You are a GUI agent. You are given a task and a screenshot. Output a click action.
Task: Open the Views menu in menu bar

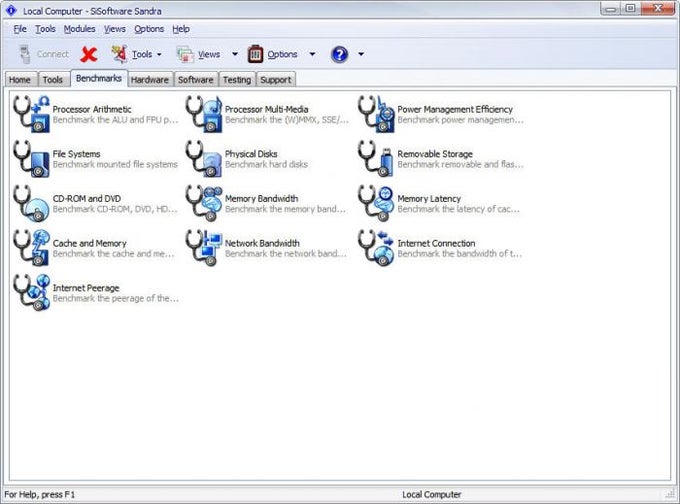[114, 29]
